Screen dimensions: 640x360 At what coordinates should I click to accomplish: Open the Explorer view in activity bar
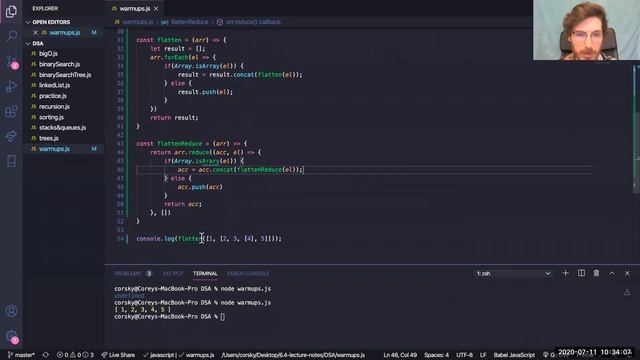(x=11, y=11)
